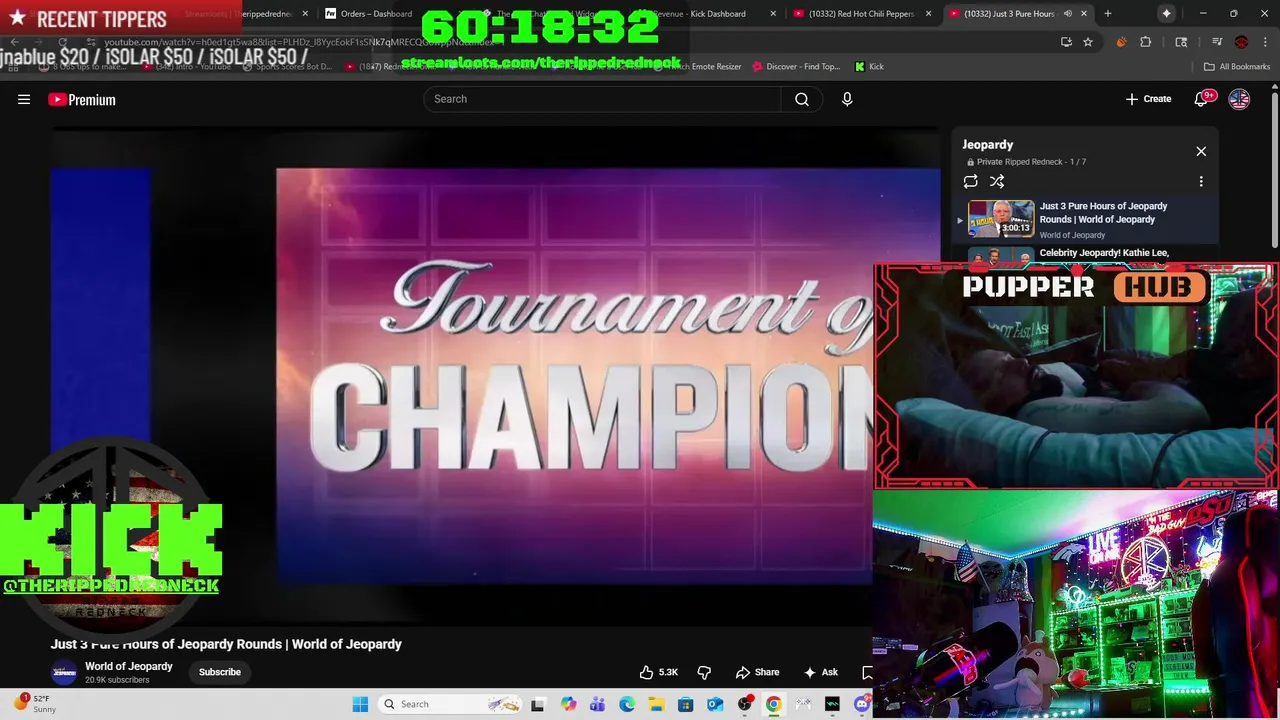The image size is (1280, 720).
Task: Open Outlook from the taskbar
Action: click(x=715, y=704)
